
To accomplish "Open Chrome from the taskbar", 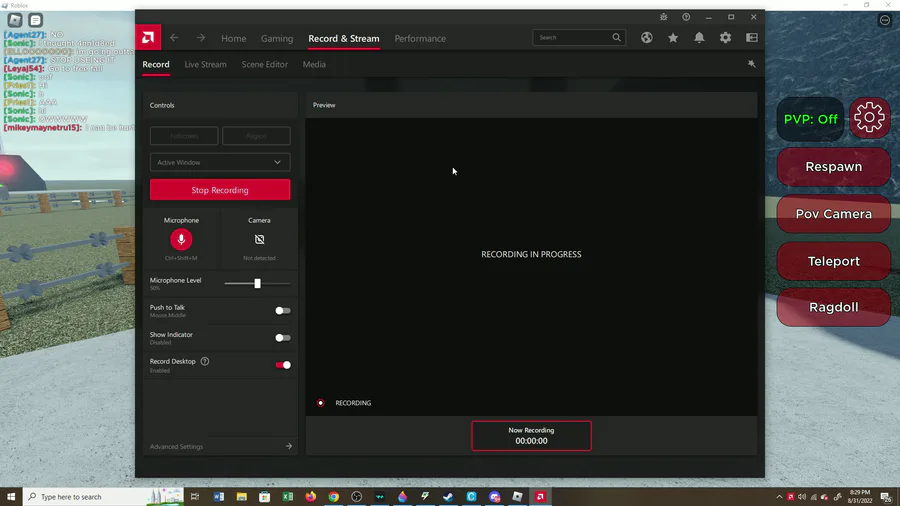I will point(333,497).
